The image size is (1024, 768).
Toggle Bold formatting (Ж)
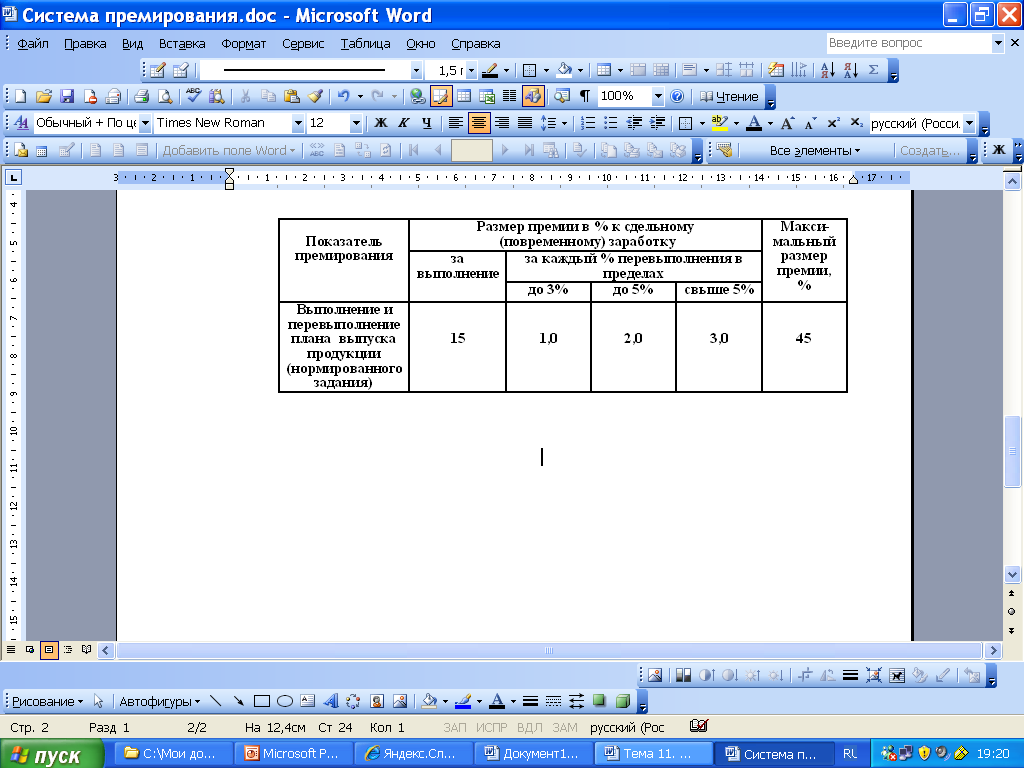[381, 123]
